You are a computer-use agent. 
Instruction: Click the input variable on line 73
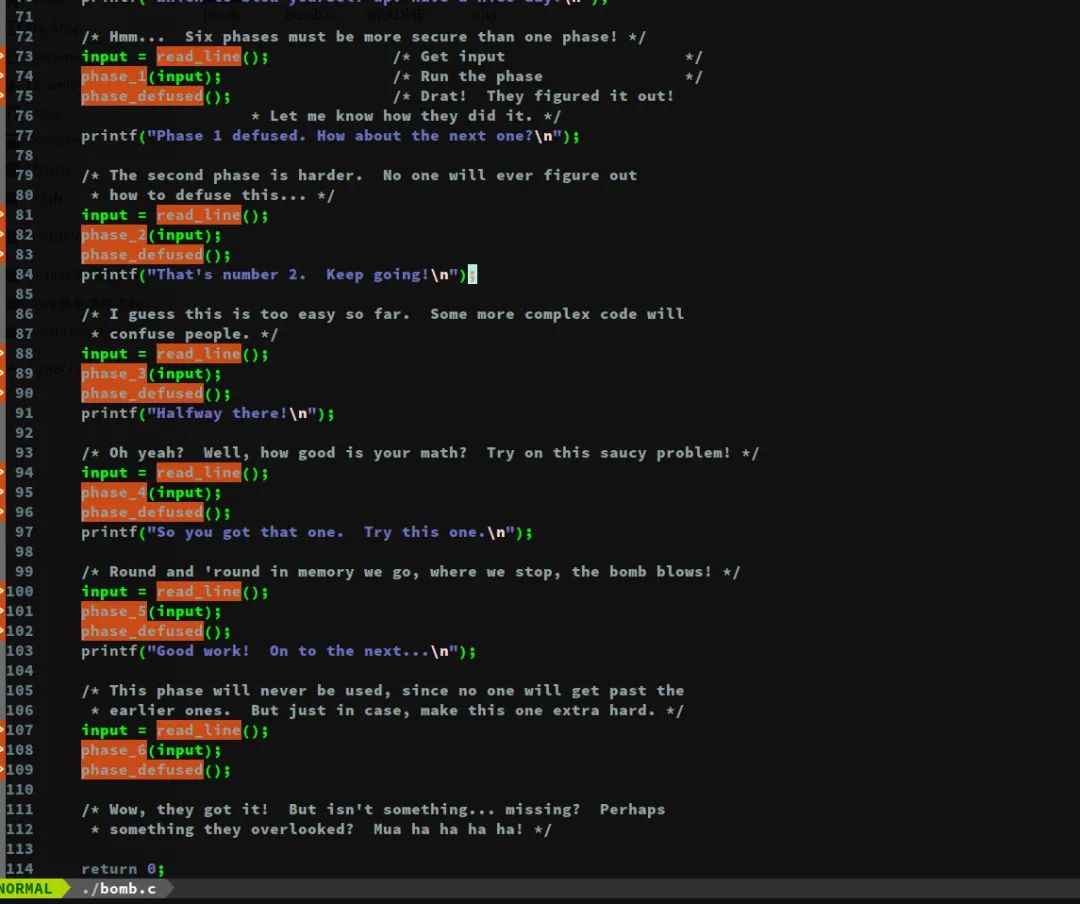tap(104, 56)
